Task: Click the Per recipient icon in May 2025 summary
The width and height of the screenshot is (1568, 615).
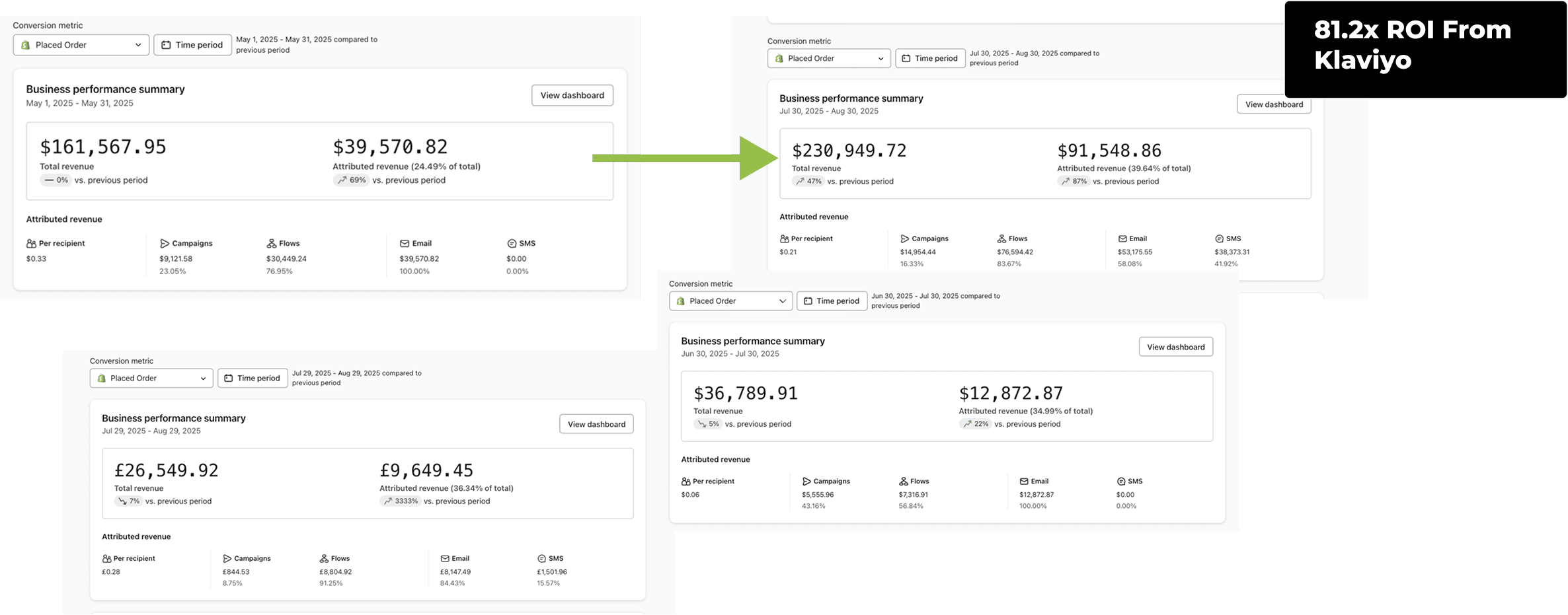Action: 31,244
